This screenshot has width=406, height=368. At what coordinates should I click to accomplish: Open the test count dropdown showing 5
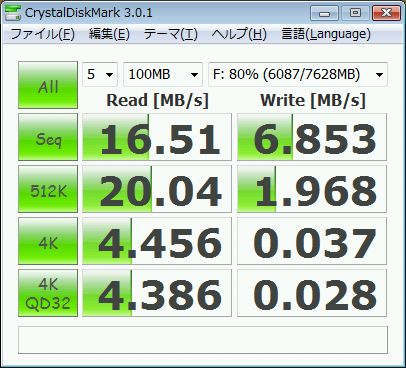coord(100,74)
